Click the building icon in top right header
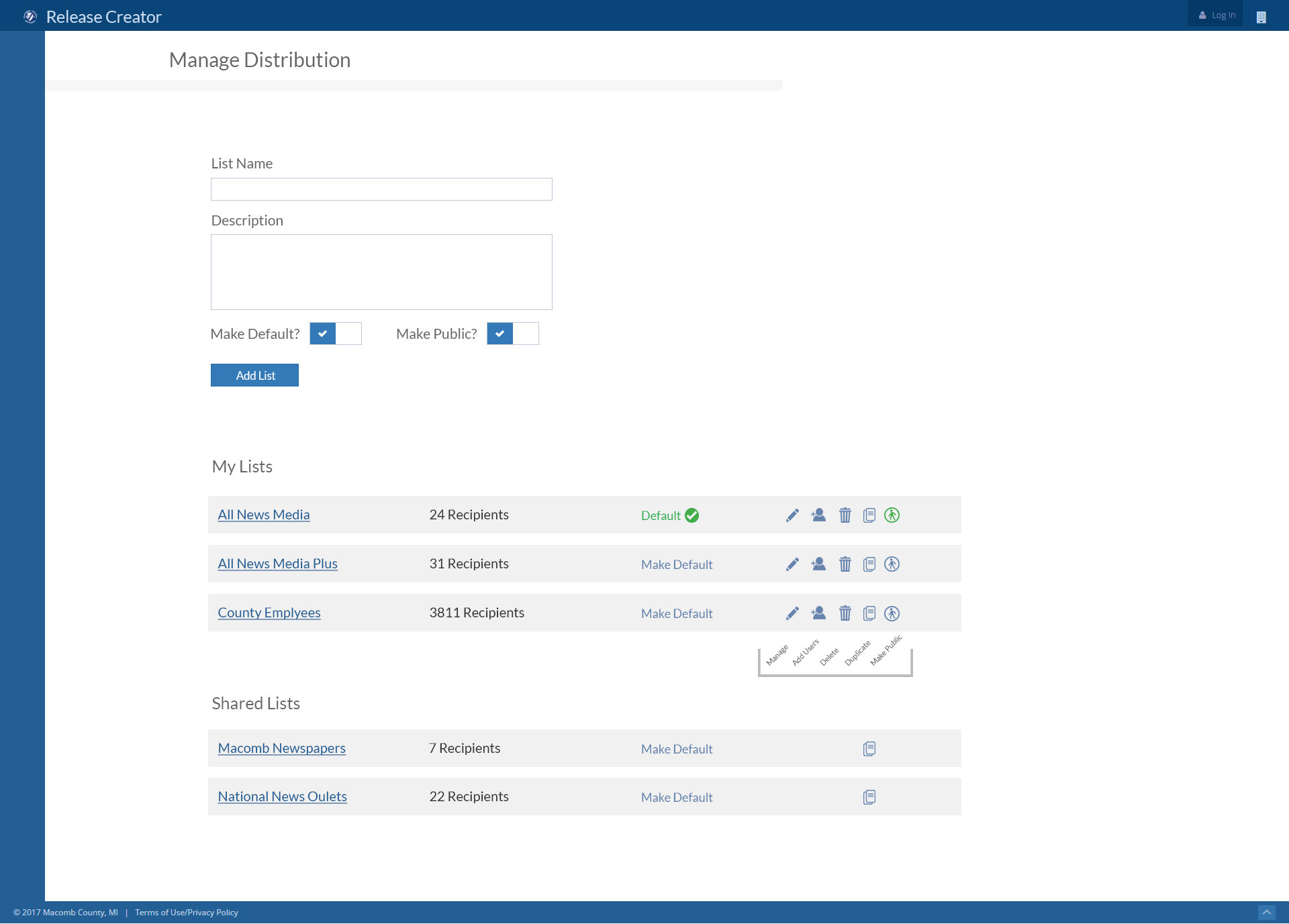 (x=1261, y=17)
